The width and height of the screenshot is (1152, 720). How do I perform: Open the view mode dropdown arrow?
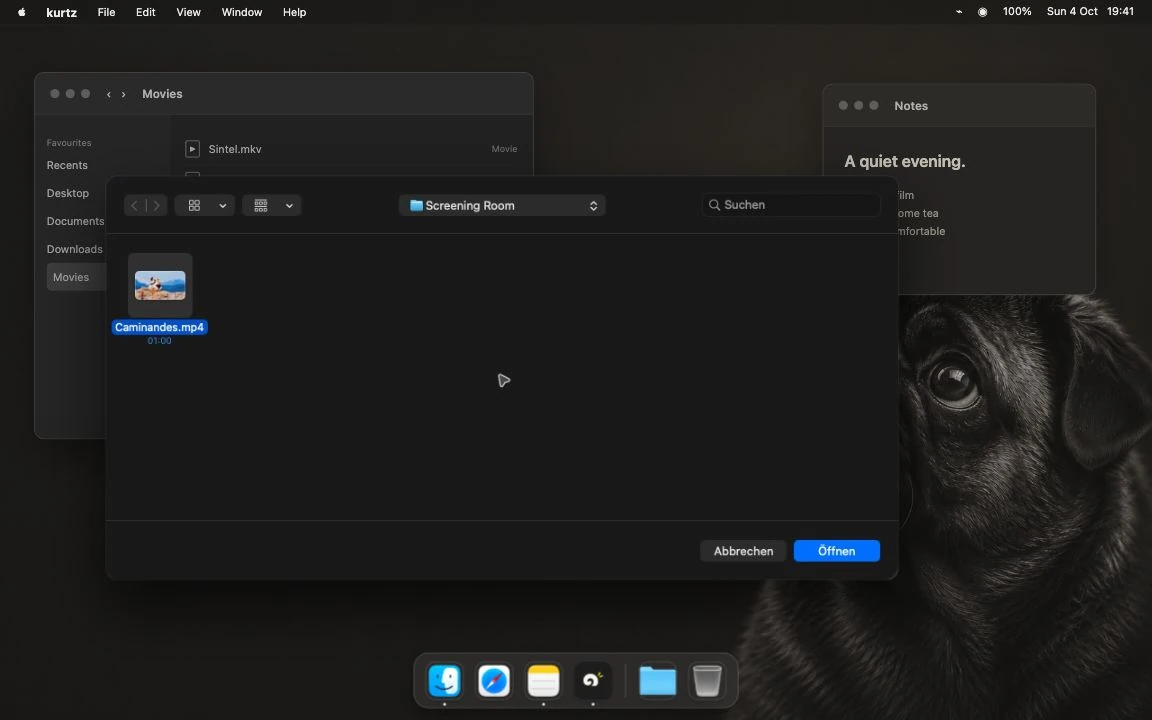pyautogui.click(x=223, y=206)
